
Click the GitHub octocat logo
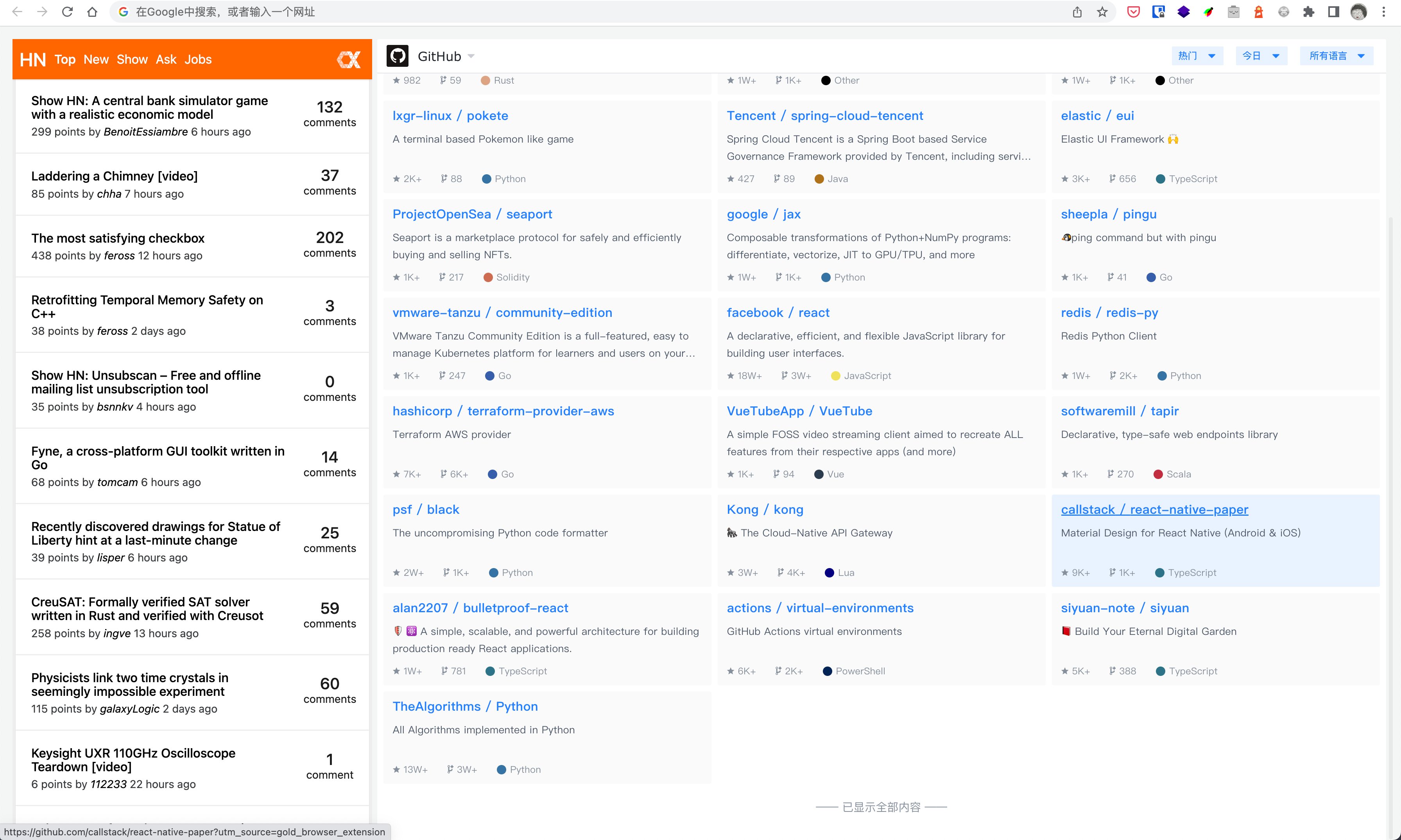pyautogui.click(x=398, y=56)
